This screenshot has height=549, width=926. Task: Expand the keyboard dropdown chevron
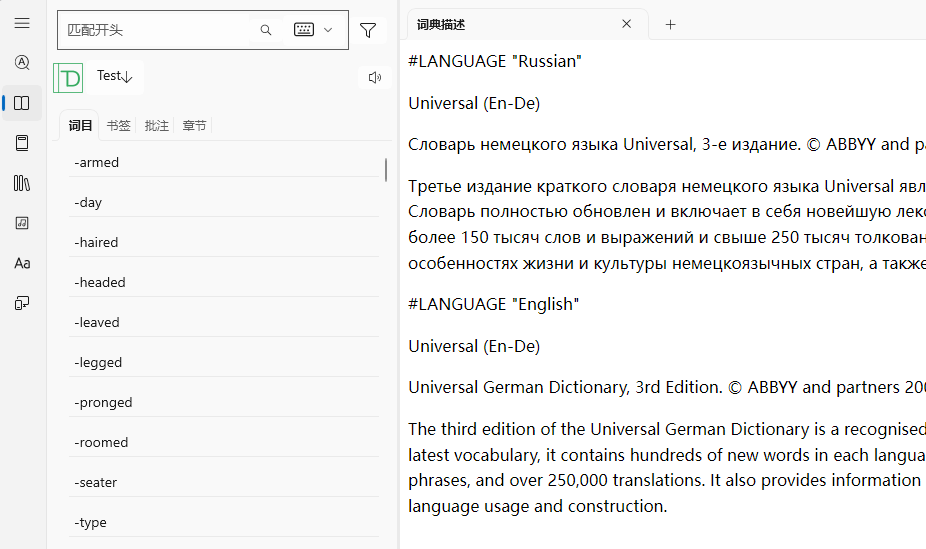pos(328,30)
